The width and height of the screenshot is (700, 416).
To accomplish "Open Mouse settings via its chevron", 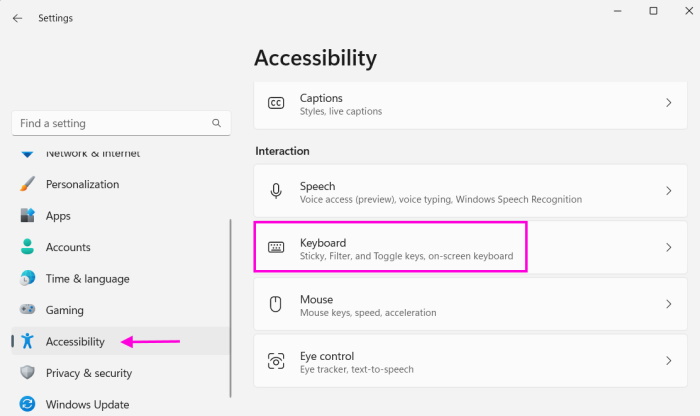I will click(x=668, y=305).
